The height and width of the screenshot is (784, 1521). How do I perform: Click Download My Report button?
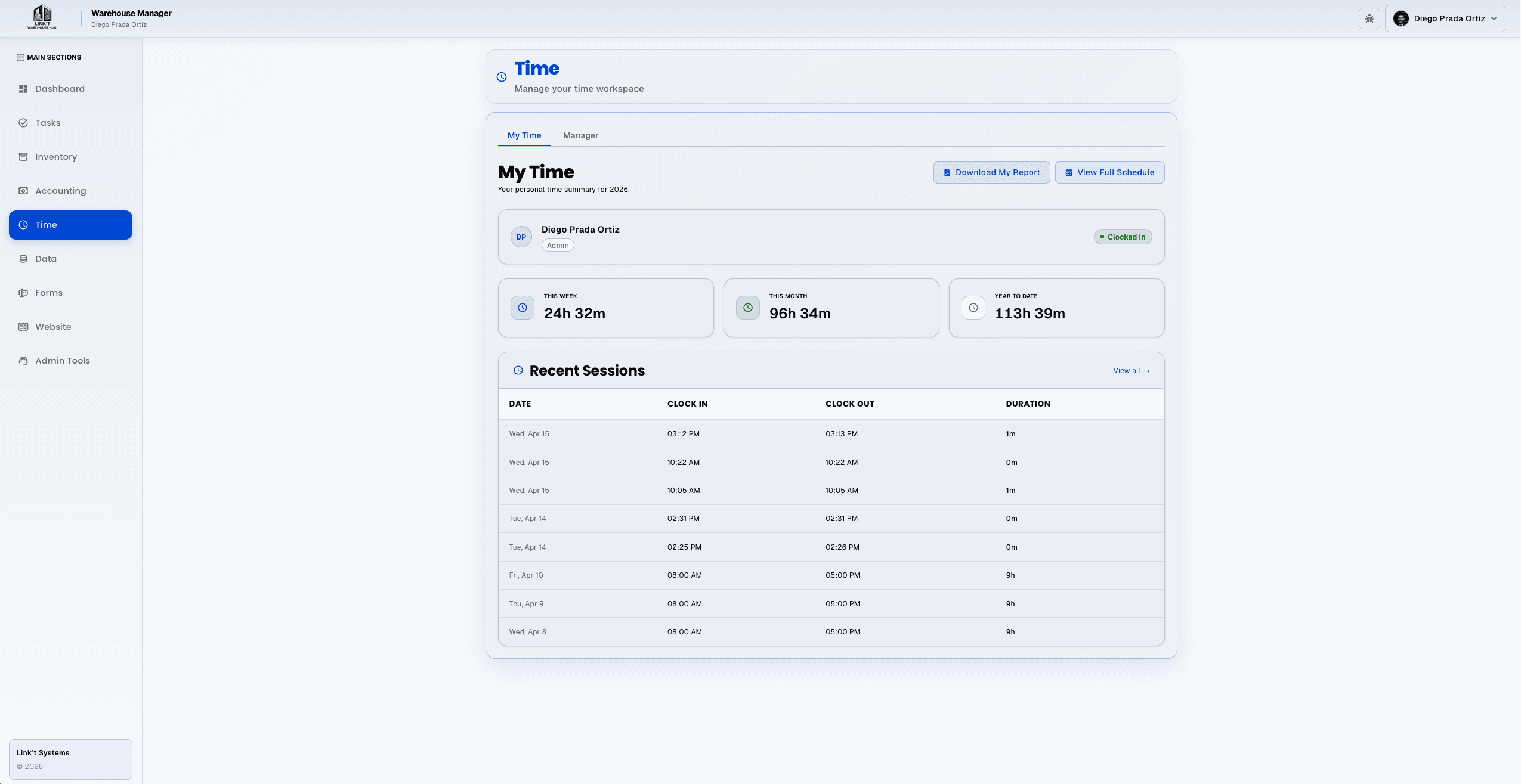coord(991,172)
